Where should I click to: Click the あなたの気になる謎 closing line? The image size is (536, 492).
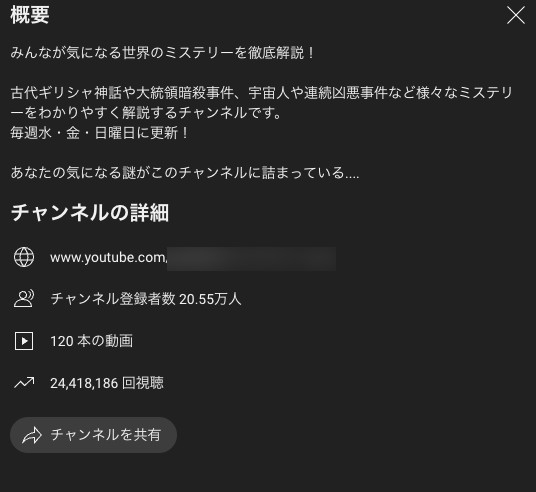tap(185, 173)
